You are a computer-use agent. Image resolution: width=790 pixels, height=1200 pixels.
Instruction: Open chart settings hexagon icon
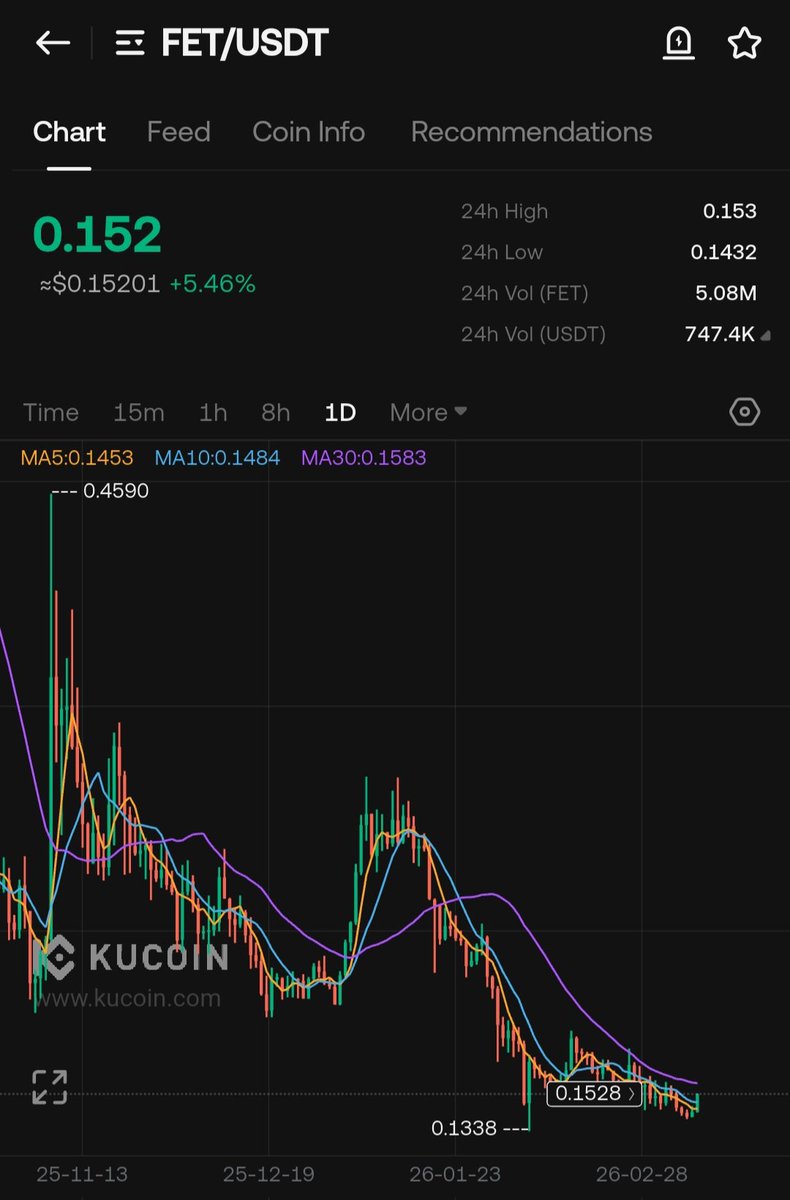click(745, 412)
